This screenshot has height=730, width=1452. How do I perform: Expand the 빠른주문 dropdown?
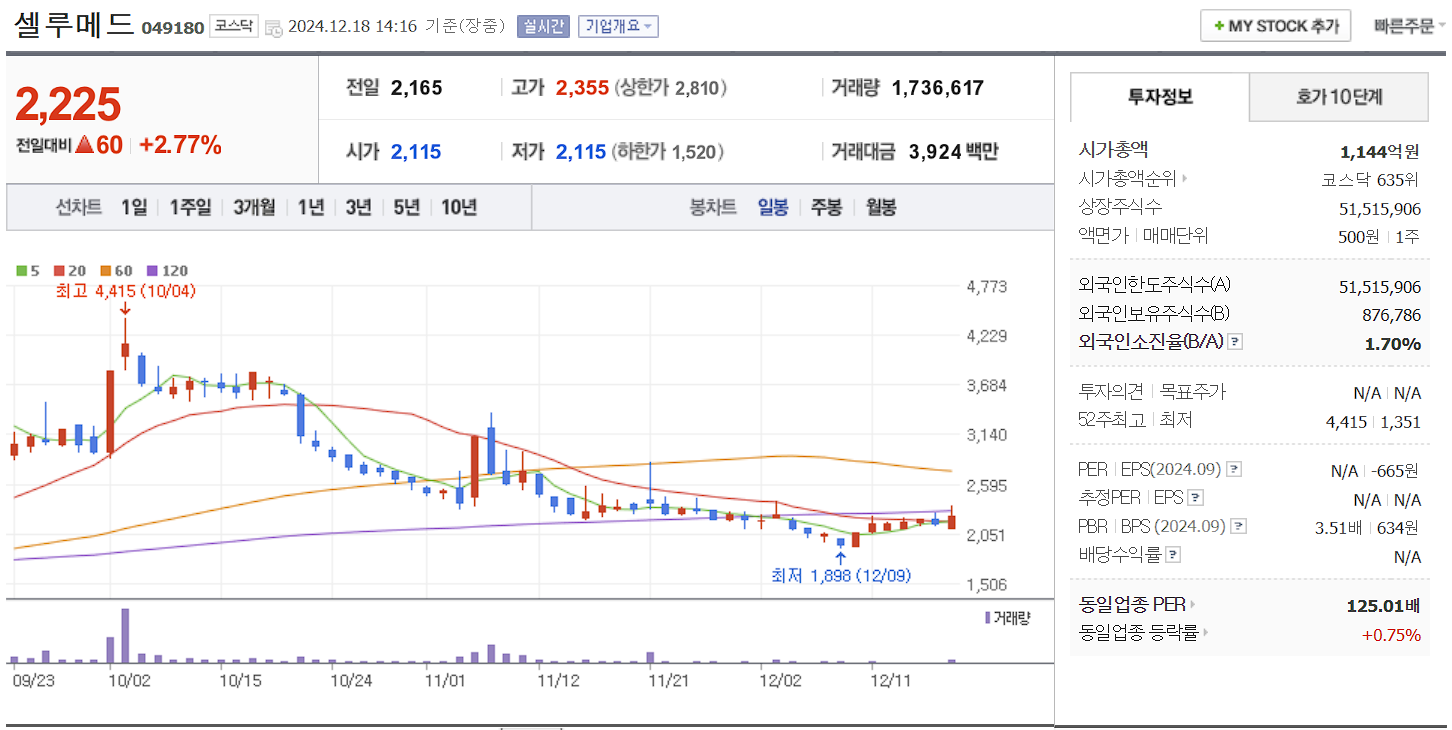pos(1408,27)
